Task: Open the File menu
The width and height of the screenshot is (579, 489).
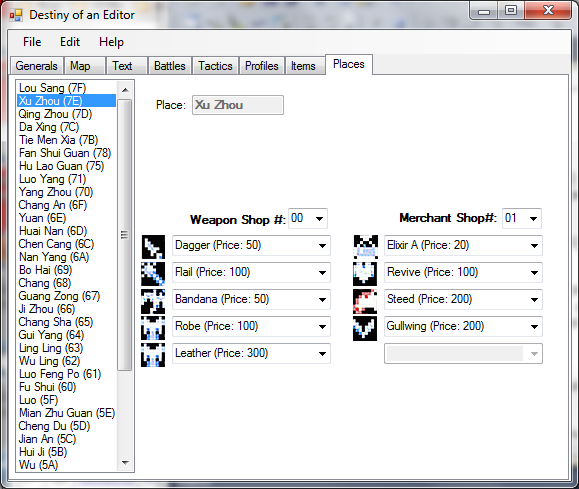Action: click(x=32, y=42)
